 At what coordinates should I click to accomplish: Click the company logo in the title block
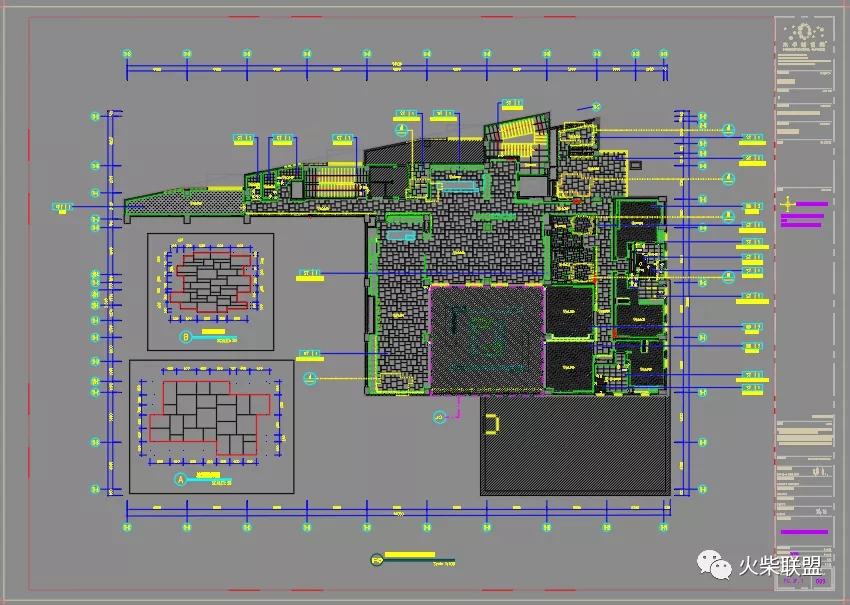[x=804, y=36]
